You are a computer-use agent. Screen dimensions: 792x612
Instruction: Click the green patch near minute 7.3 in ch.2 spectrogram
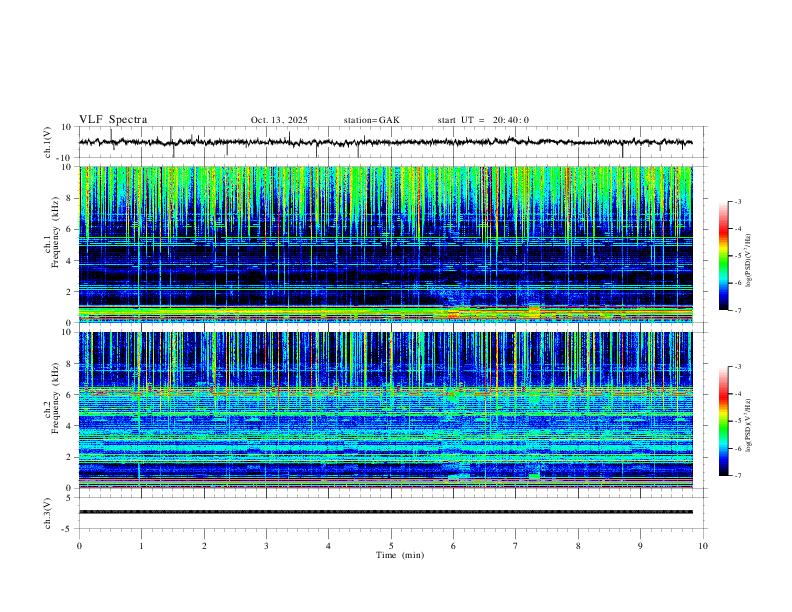click(x=534, y=476)
